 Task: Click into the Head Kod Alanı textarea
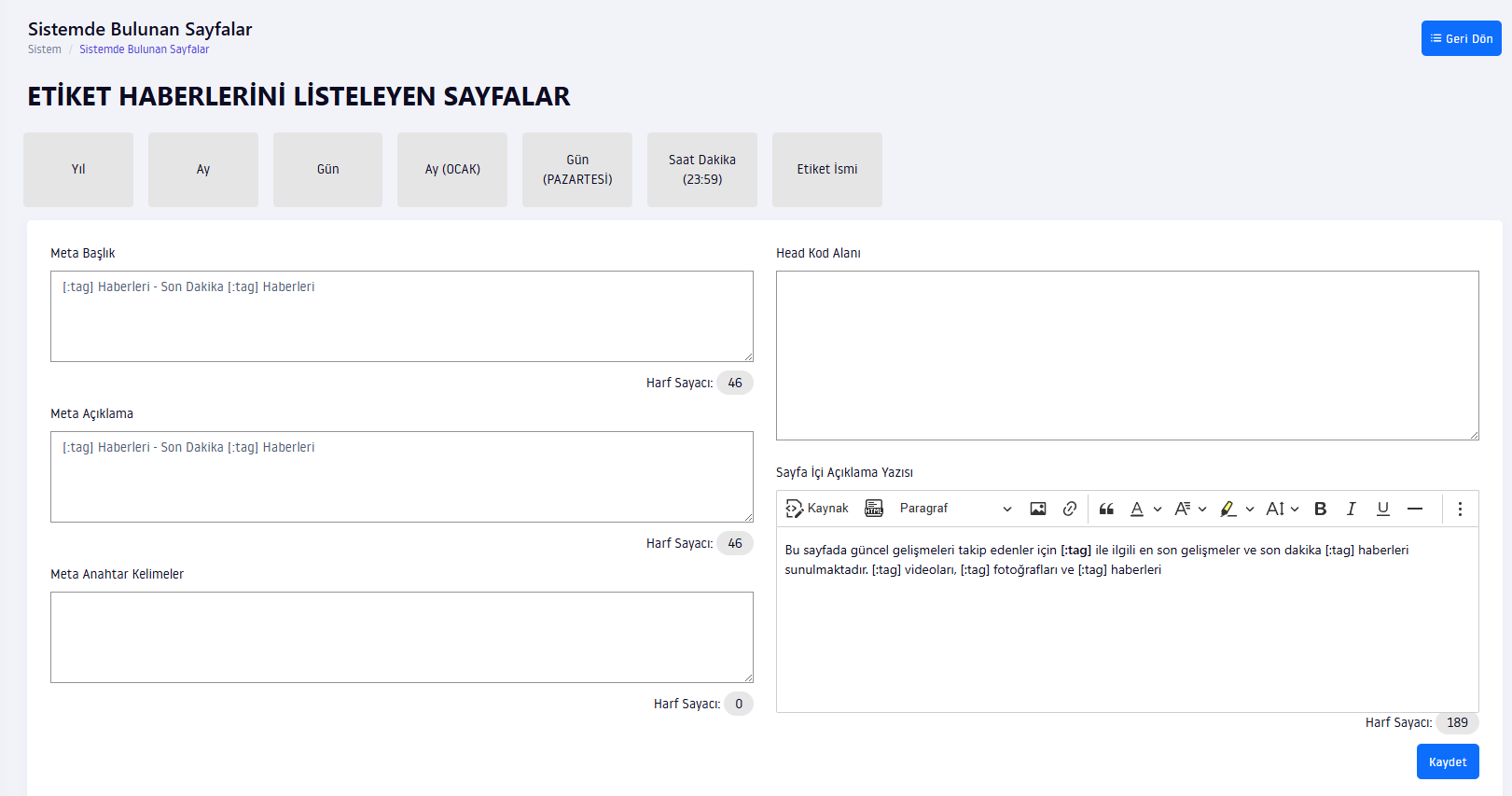(x=1128, y=356)
